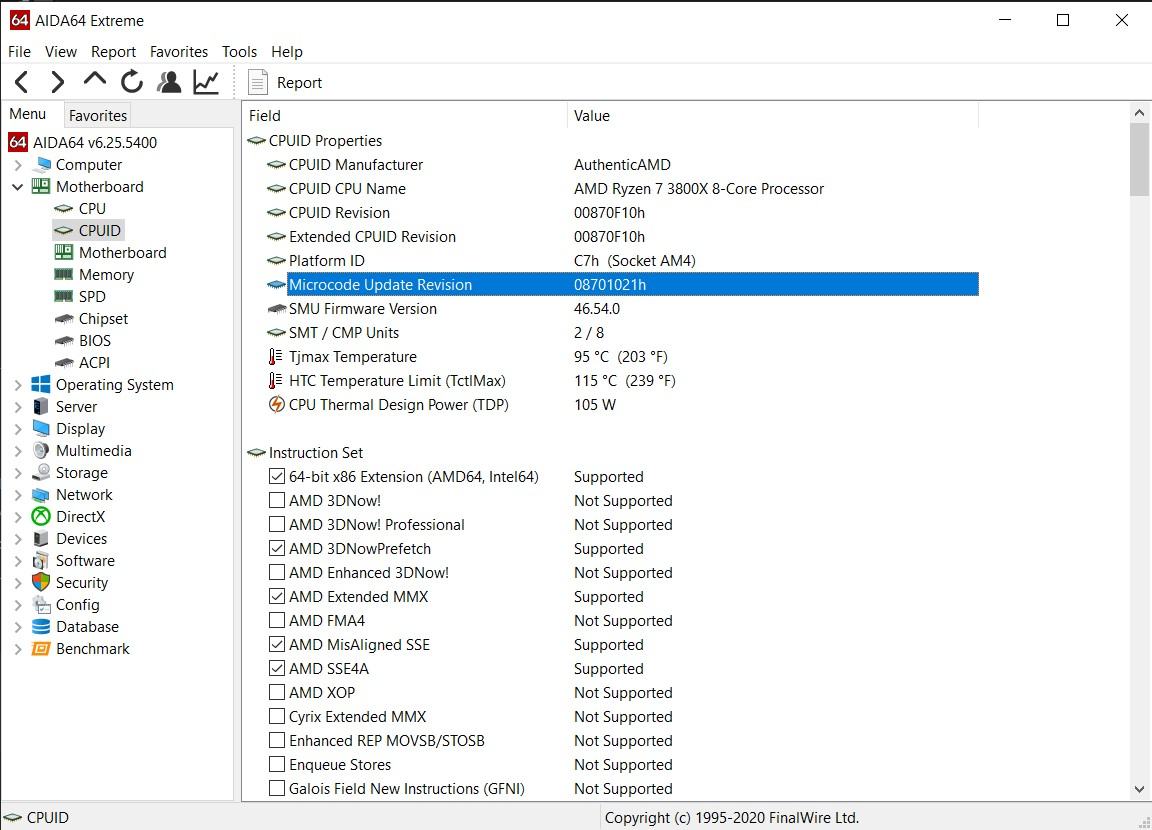Open the Help menu
The height and width of the screenshot is (830, 1152).
click(287, 51)
